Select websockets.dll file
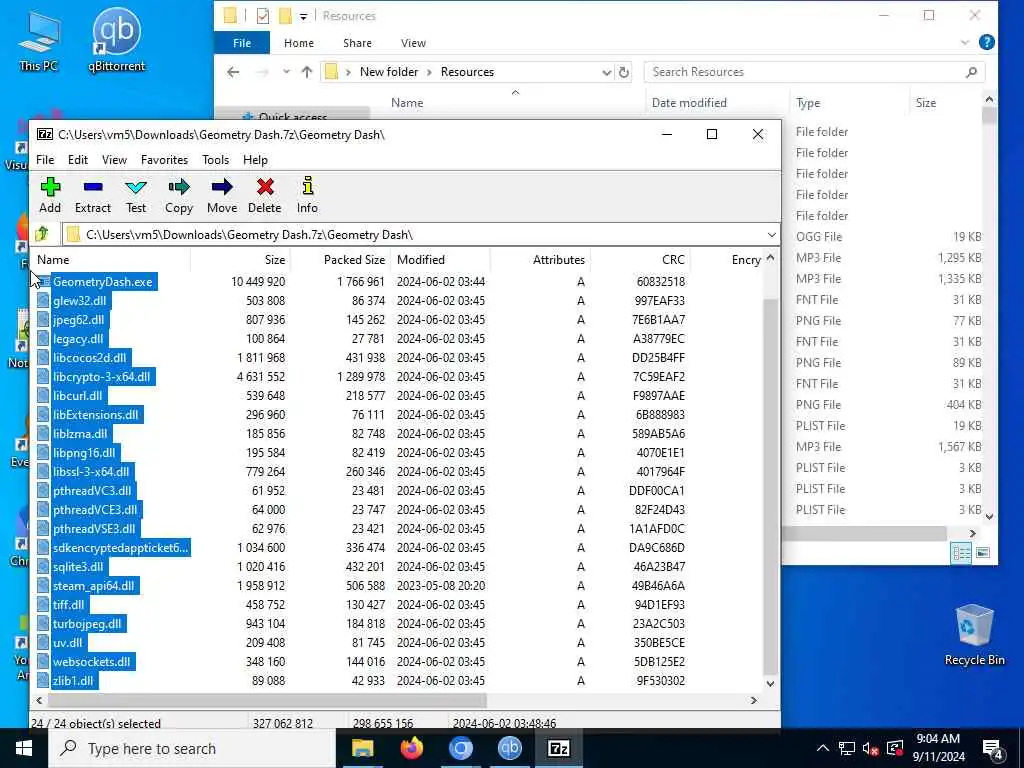 [91, 662]
